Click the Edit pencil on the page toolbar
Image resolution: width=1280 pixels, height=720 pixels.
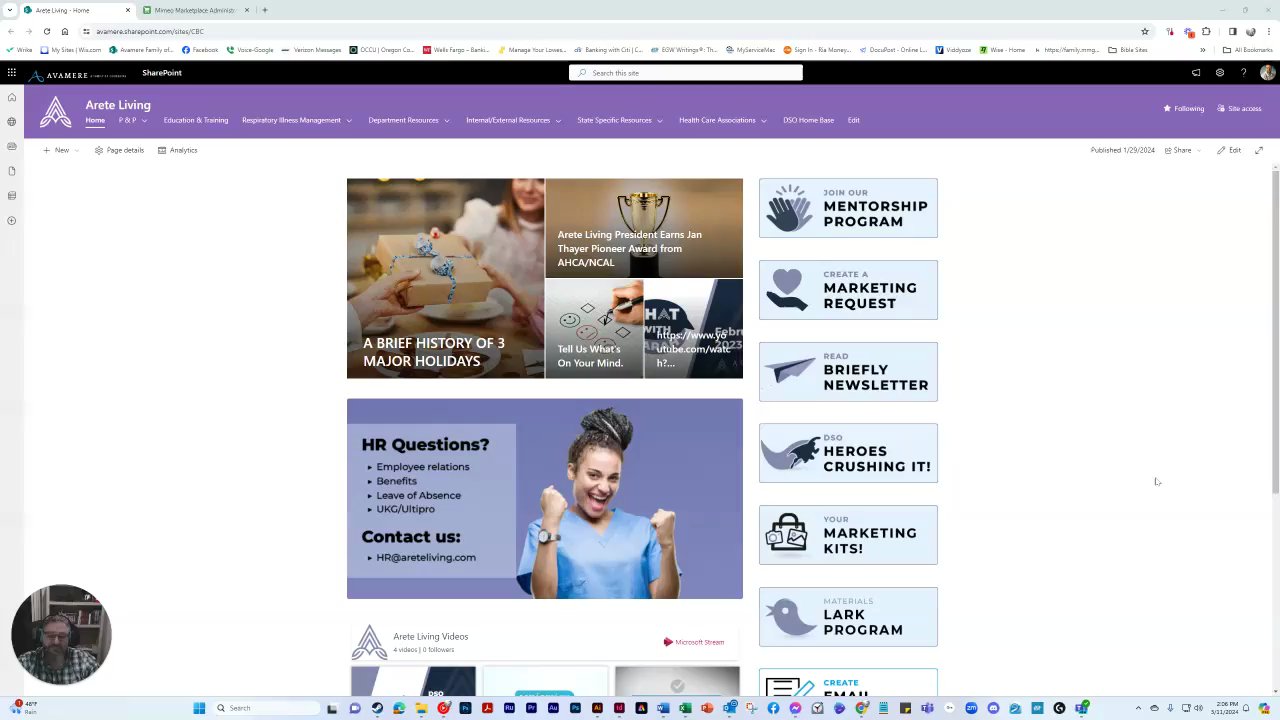click(x=1229, y=150)
